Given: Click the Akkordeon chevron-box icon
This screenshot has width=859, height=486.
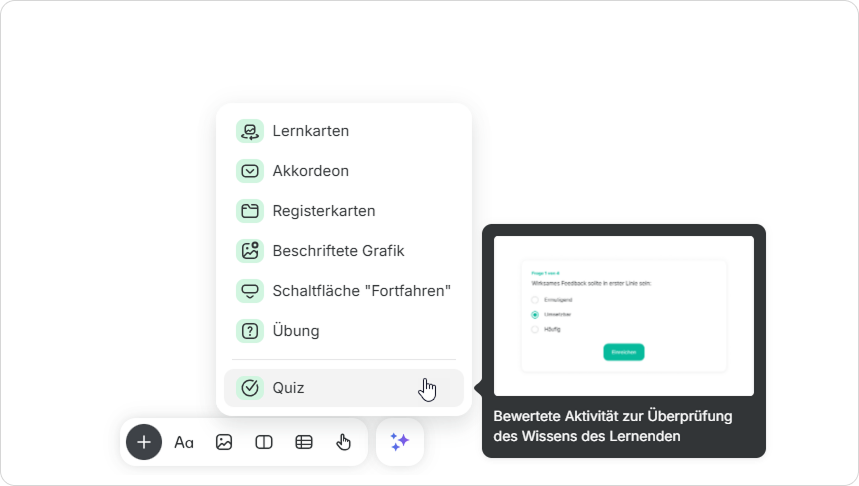Looking at the screenshot, I should (250, 171).
